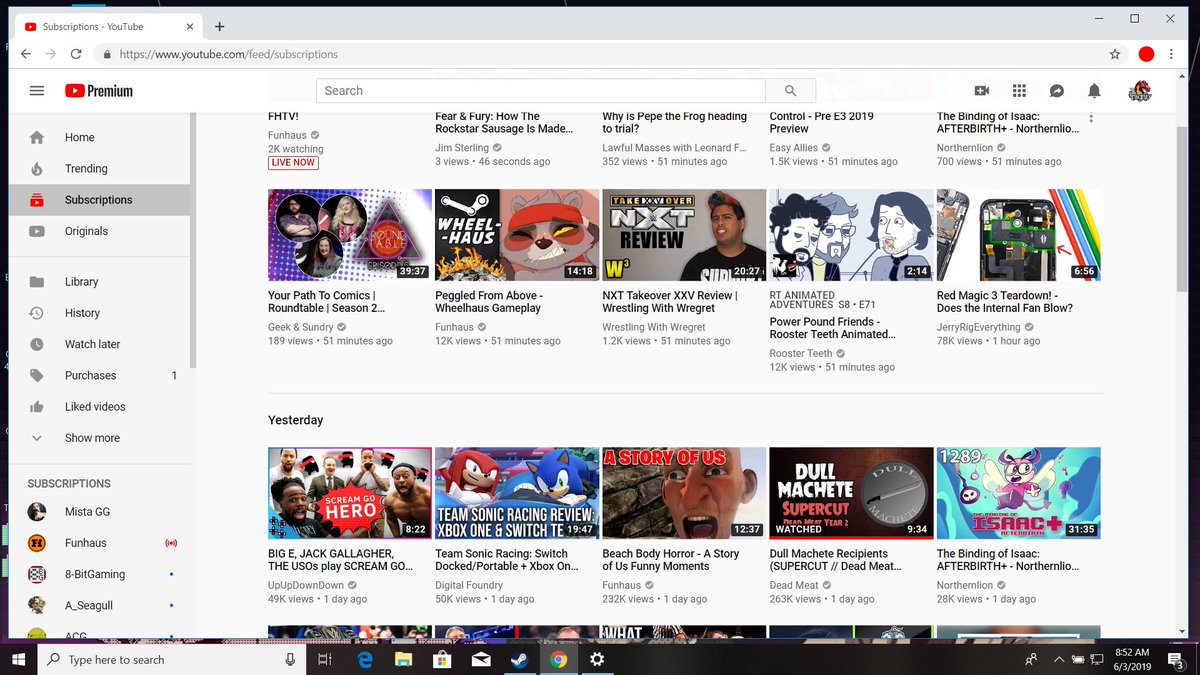
Task: Open Liked videos in sidebar
Action: tap(99, 407)
